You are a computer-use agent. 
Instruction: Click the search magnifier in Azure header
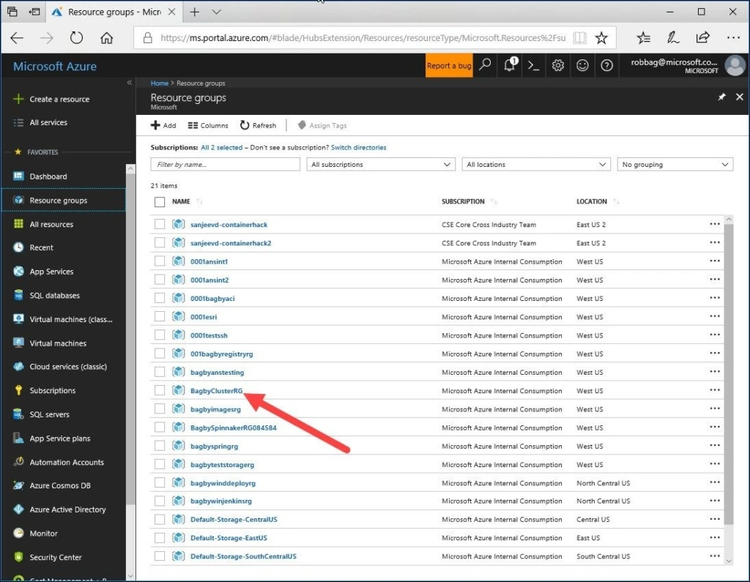click(x=485, y=65)
